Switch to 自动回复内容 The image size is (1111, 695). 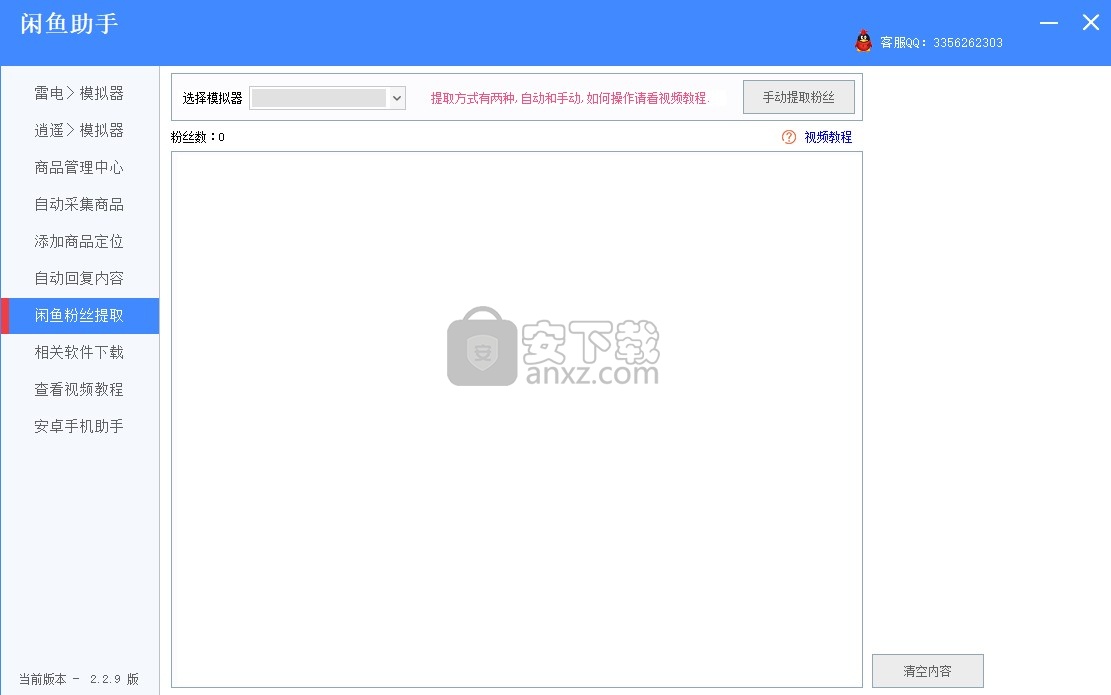tap(79, 278)
